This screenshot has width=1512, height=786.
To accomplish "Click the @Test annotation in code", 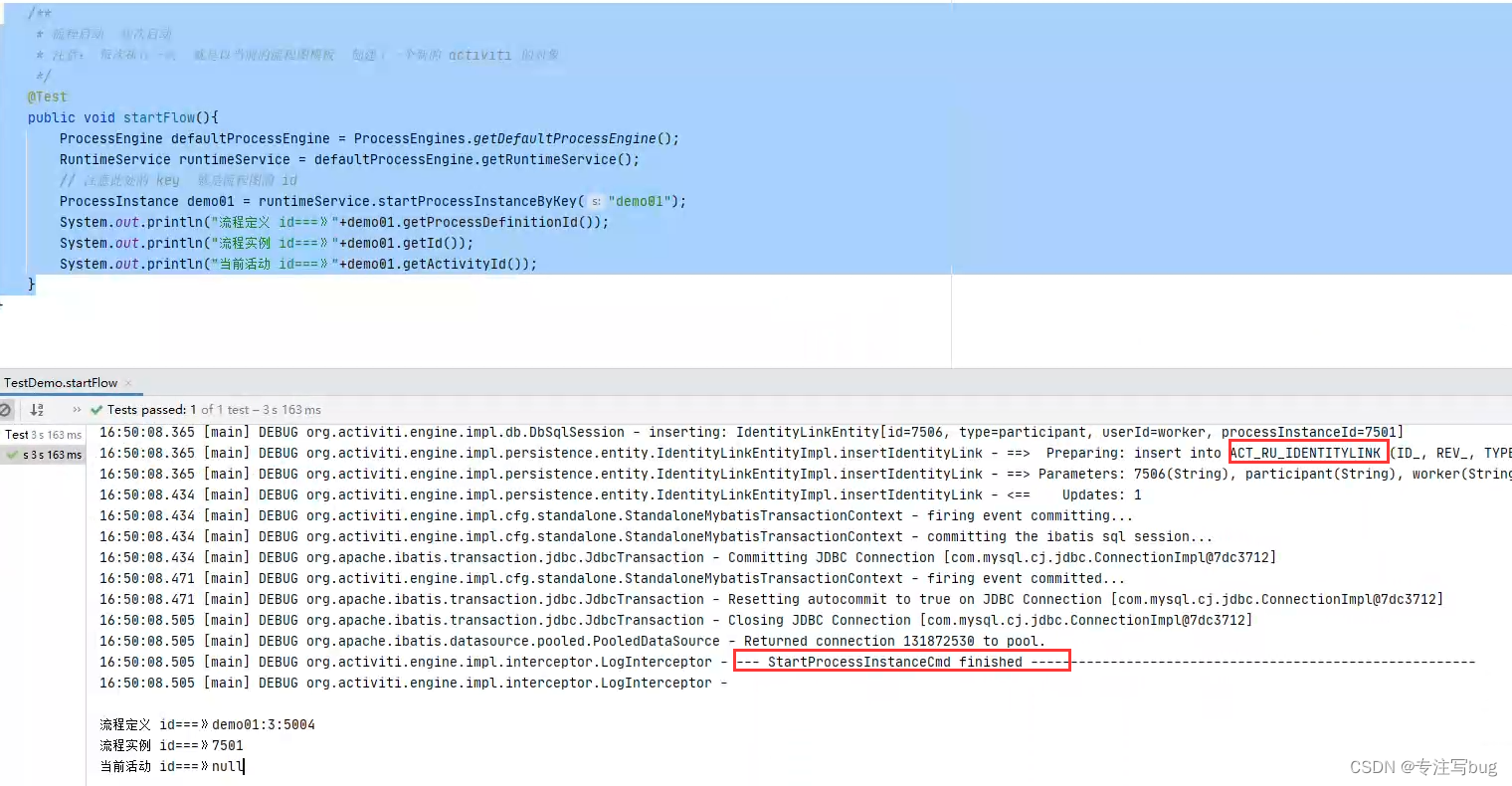I will coord(48,97).
